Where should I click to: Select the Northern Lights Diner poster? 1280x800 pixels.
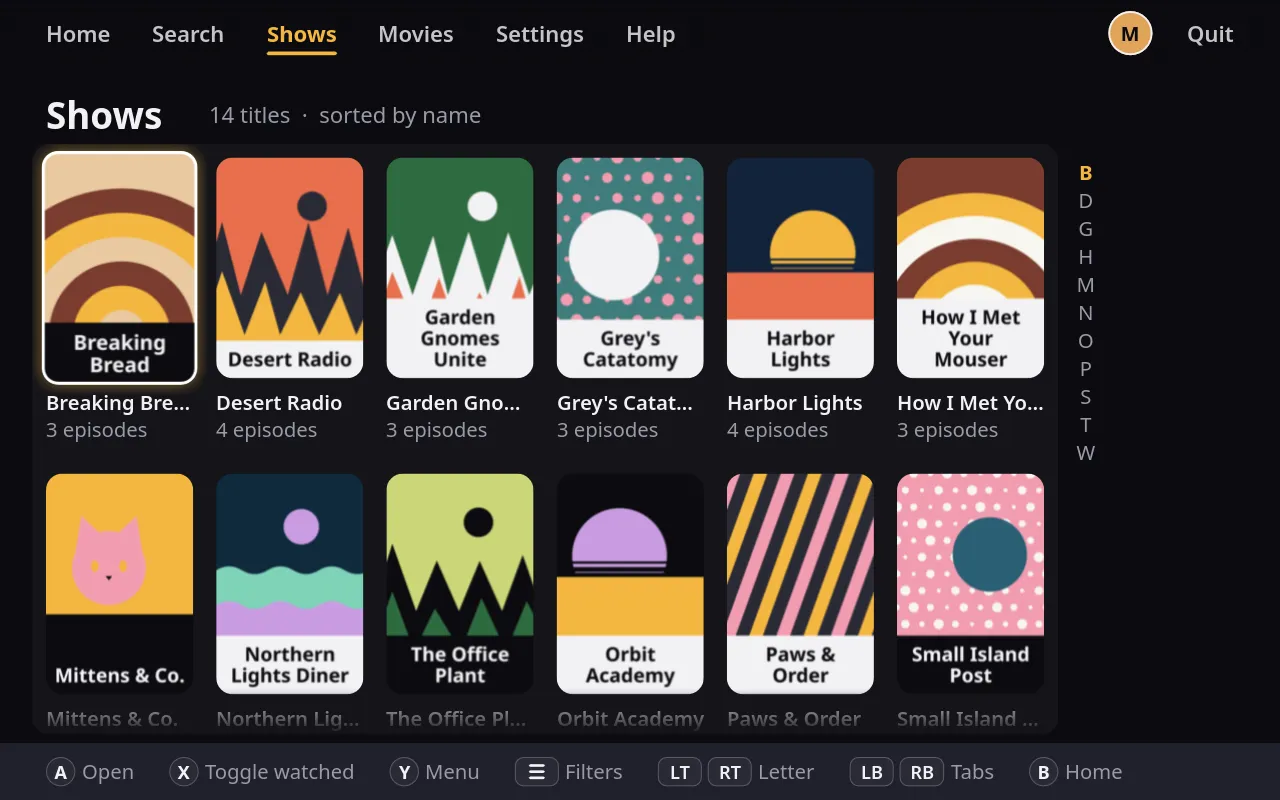(290, 584)
